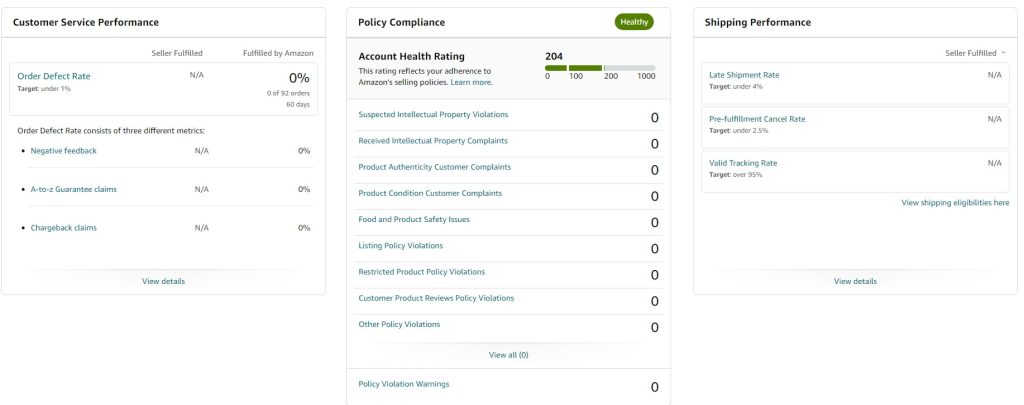This screenshot has width=1024, height=405.
Task: Open Chargeback claims metric
Action: pyautogui.click(x=63, y=228)
